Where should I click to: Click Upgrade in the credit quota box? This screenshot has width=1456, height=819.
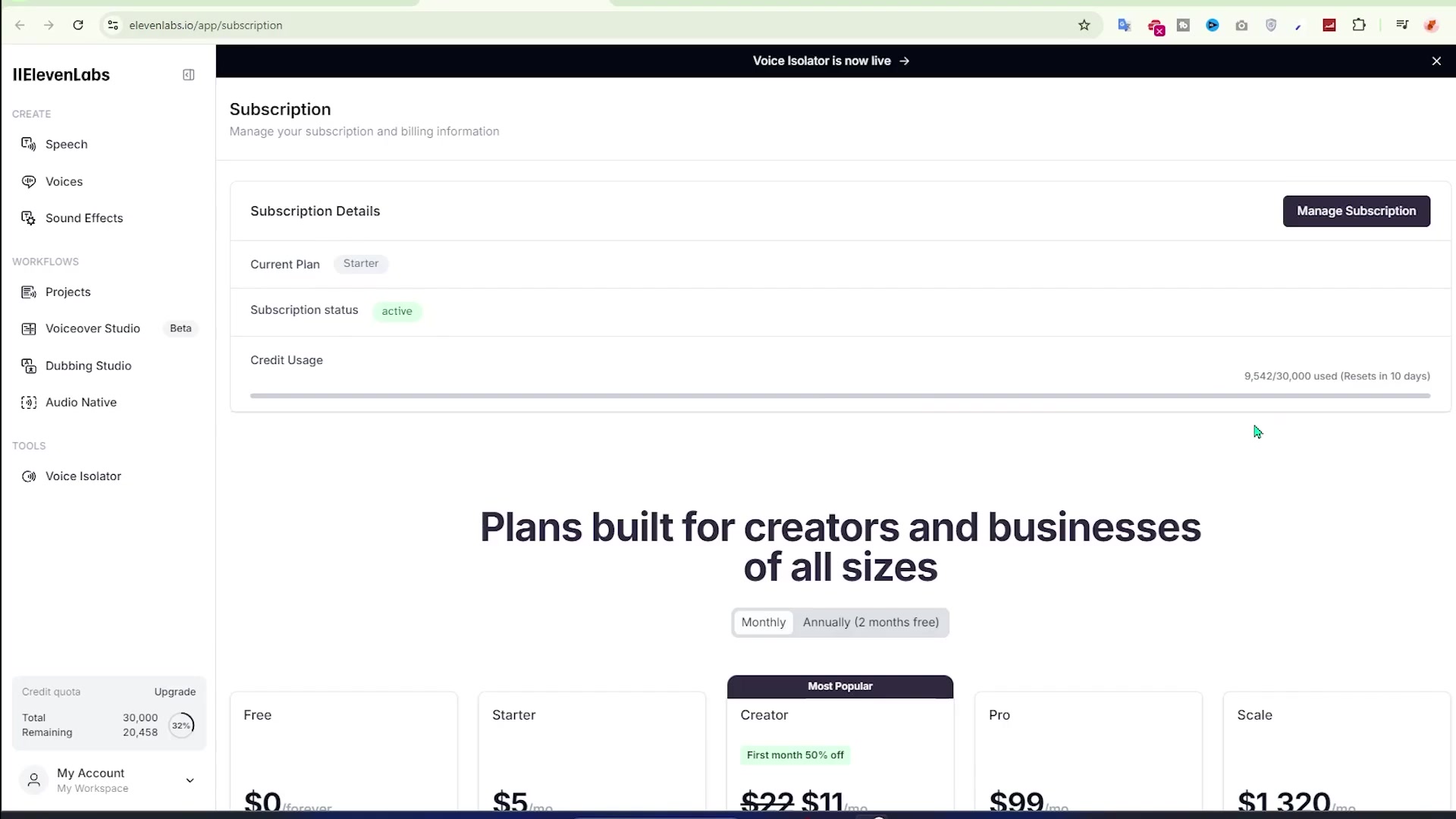[175, 692]
